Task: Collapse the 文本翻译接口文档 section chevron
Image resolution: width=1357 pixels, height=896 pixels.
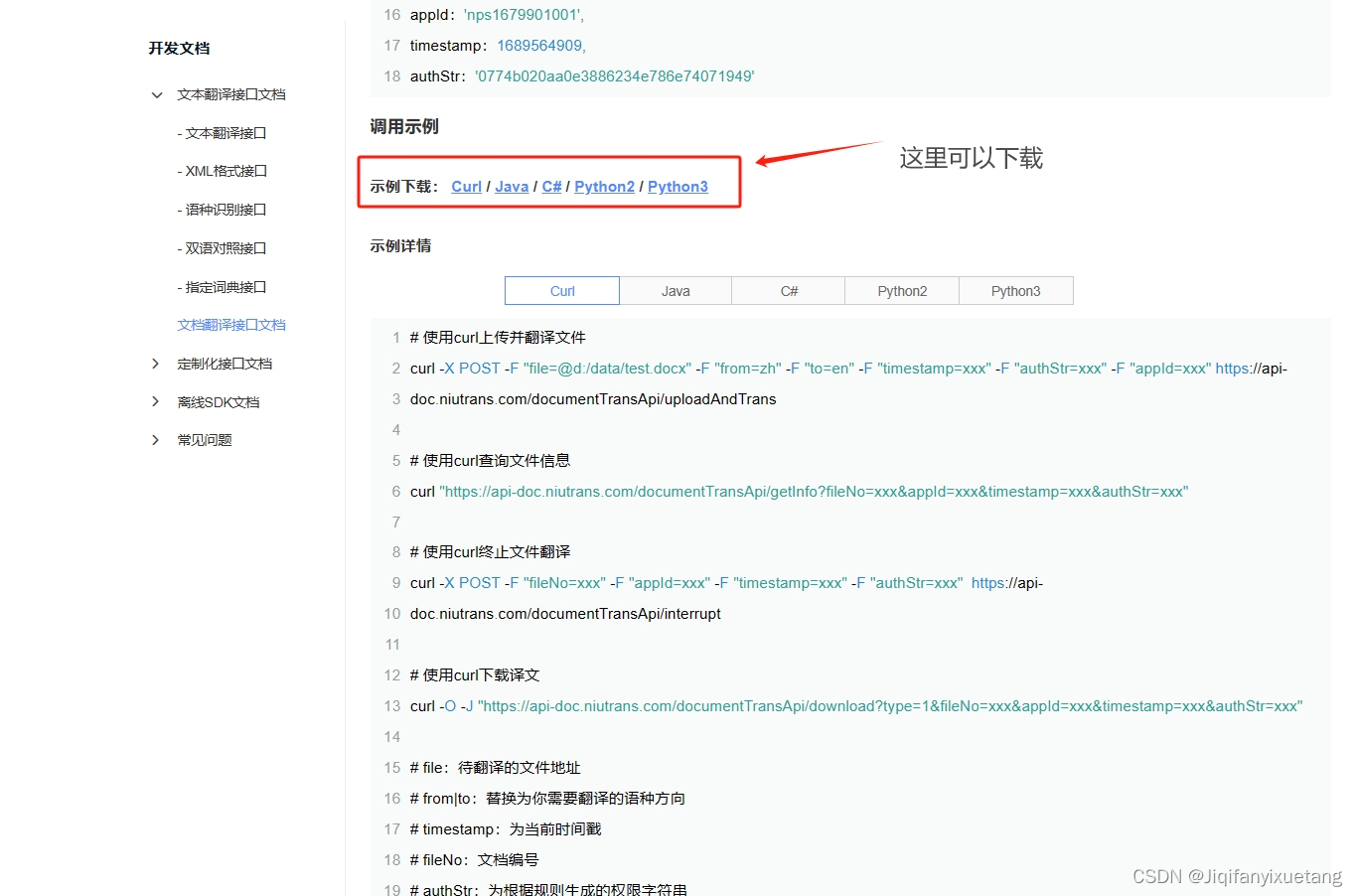Action: point(156,95)
